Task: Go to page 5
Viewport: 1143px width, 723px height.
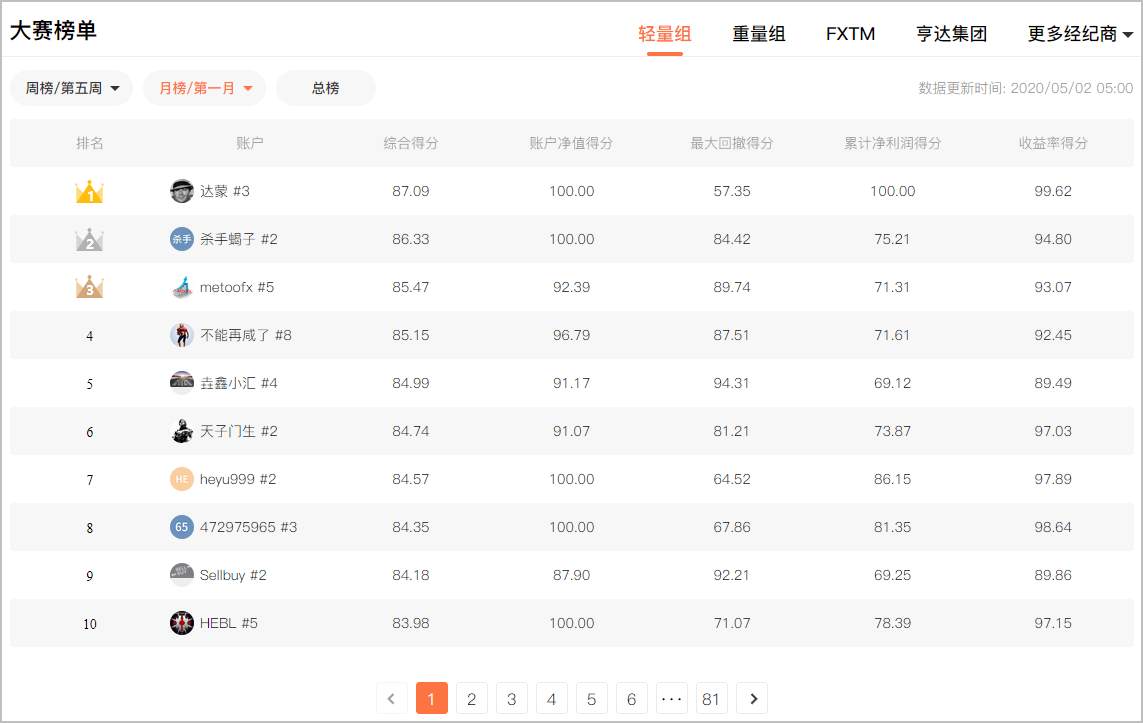Action: pyautogui.click(x=592, y=699)
